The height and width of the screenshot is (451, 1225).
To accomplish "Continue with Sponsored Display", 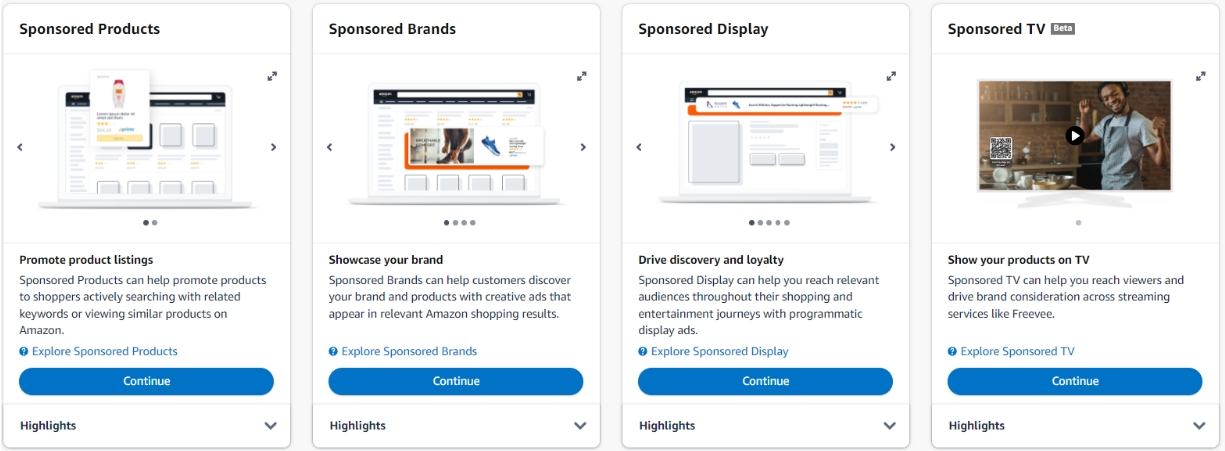I will tap(765, 381).
